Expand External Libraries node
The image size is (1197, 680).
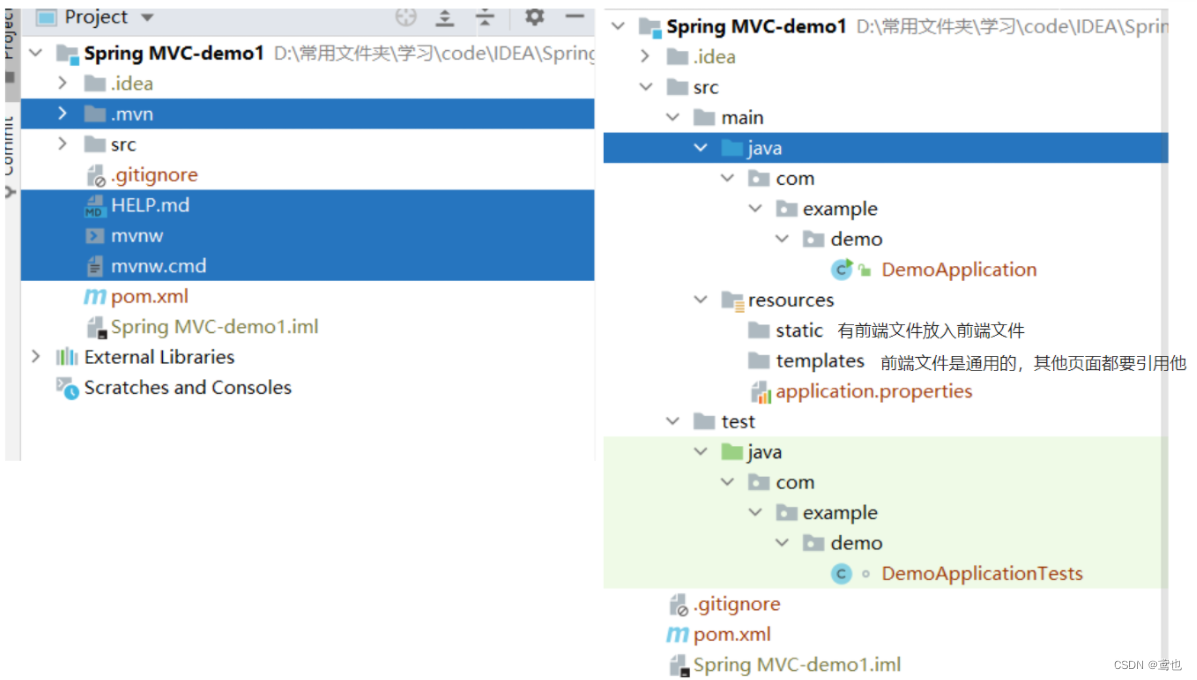(x=36, y=356)
